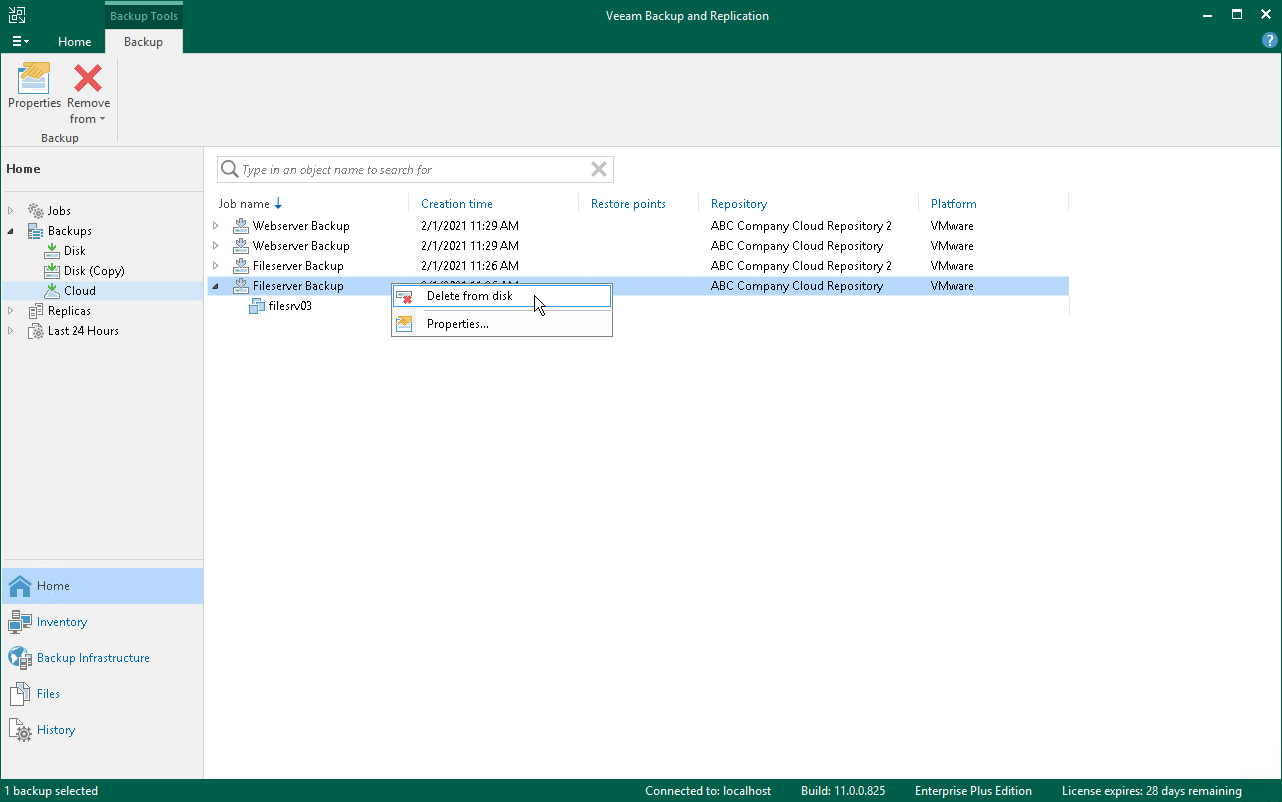Select the Disk backups icon
1282x802 pixels.
click(52, 251)
